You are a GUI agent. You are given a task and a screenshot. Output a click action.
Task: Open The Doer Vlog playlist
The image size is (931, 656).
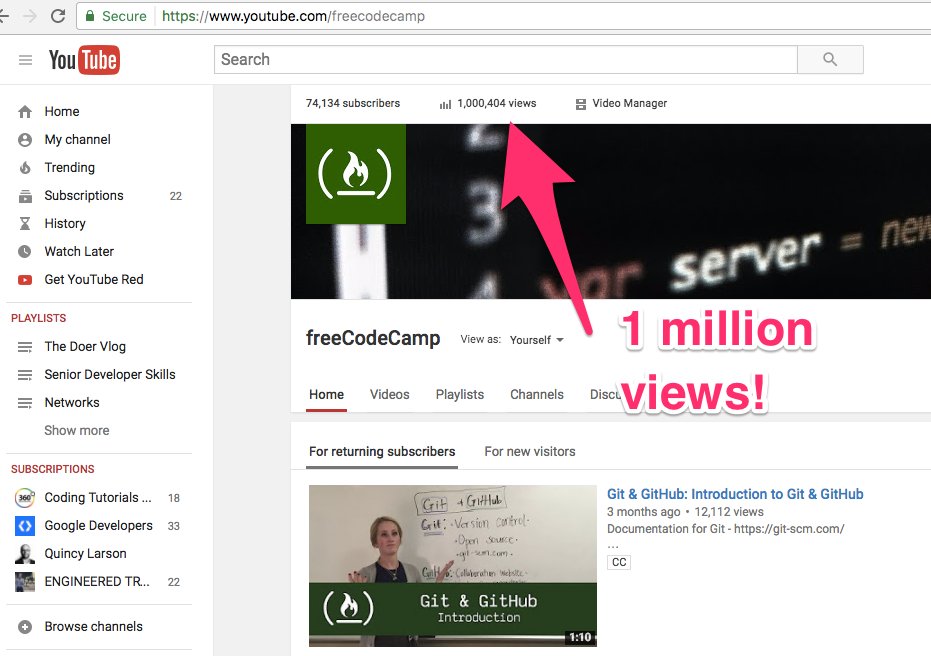[x=85, y=347]
